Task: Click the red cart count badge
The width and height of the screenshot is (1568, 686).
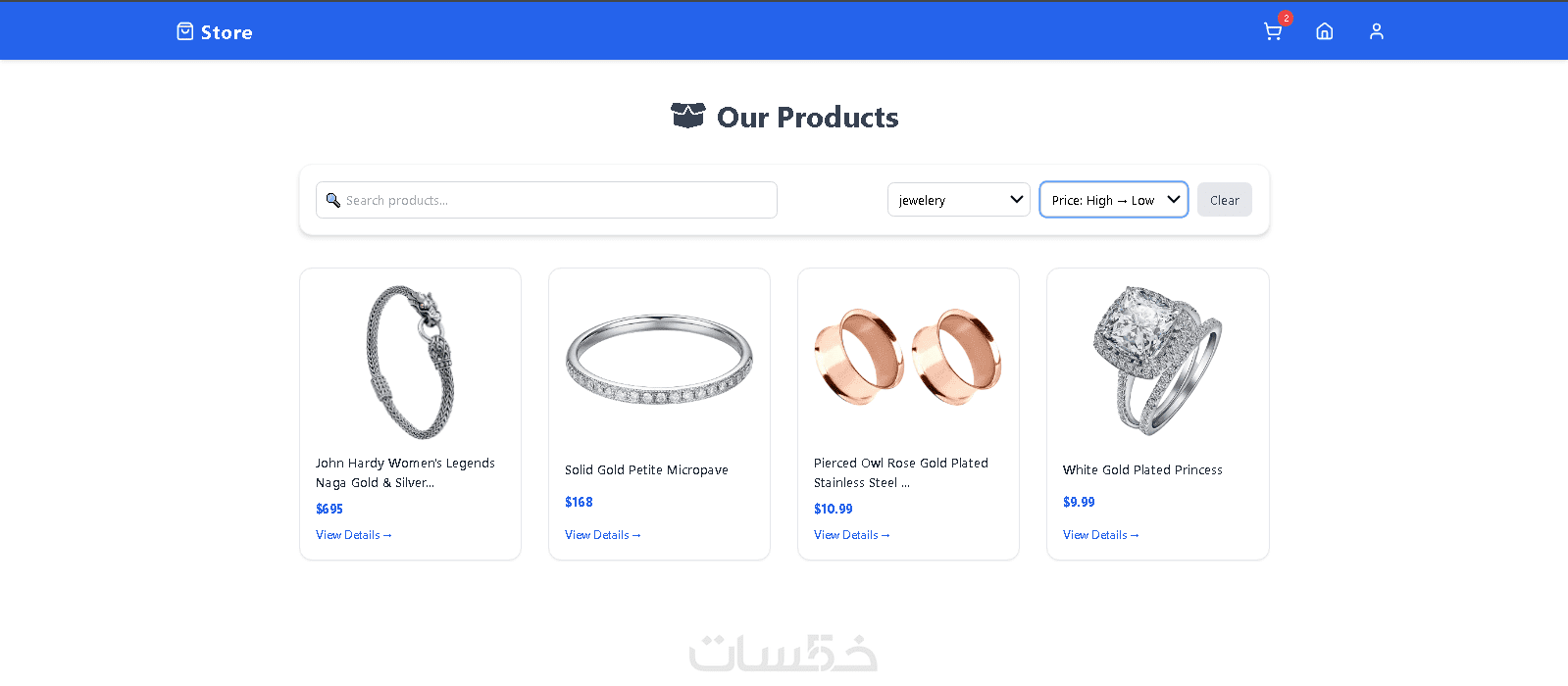Action: tap(1286, 18)
